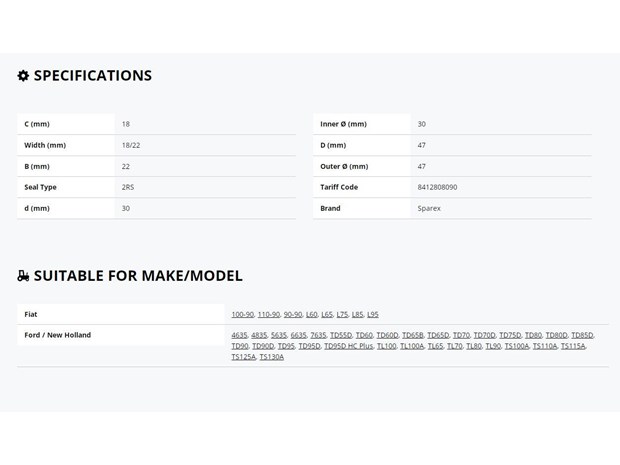Select the TL100A model link
620x465 pixels.
[x=412, y=346]
